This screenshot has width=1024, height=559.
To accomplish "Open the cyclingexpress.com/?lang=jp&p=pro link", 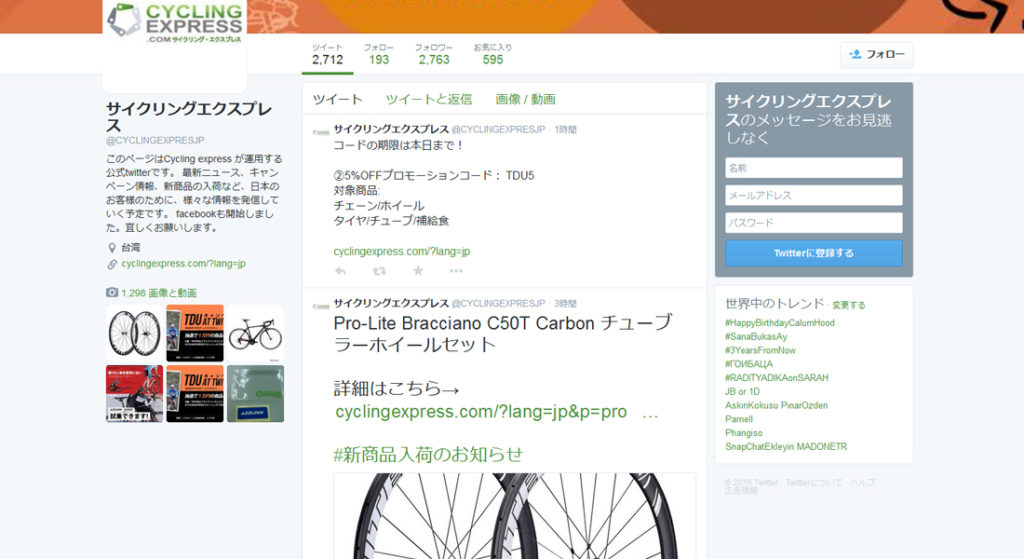I will pyautogui.click(x=481, y=412).
